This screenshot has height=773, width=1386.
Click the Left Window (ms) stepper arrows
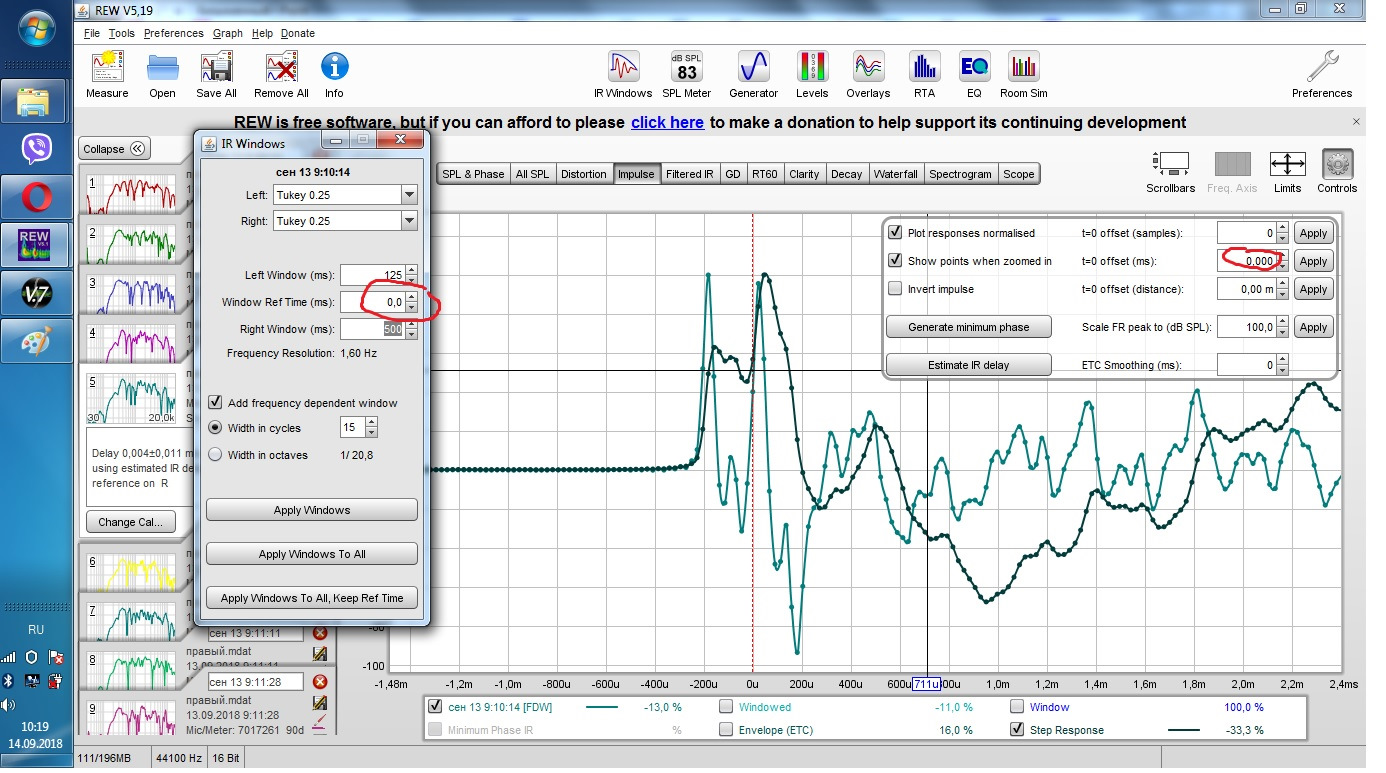(411, 274)
